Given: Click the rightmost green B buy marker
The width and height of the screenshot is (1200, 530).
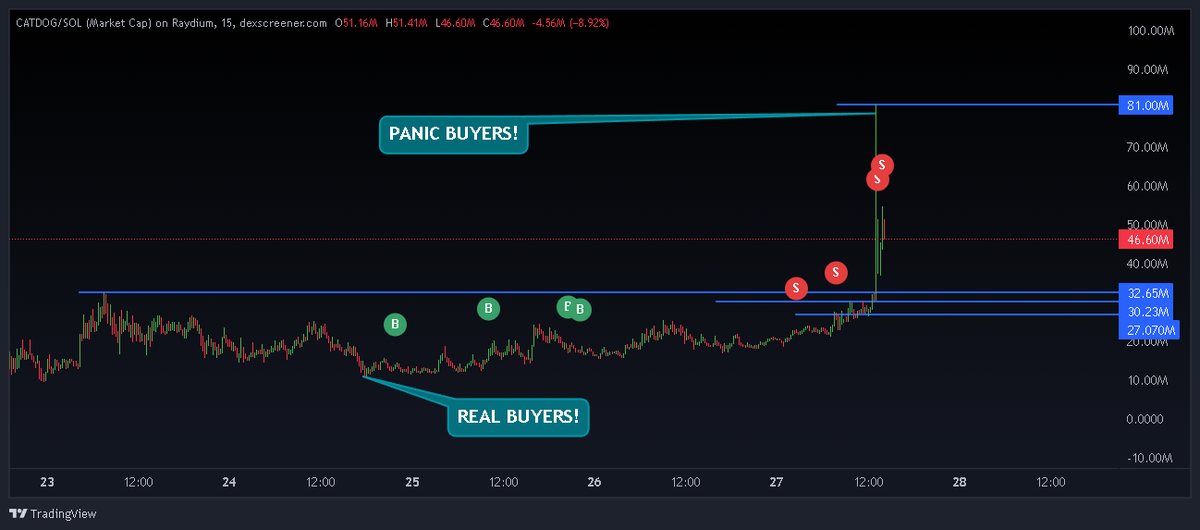Looking at the screenshot, I should pos(579,309).
